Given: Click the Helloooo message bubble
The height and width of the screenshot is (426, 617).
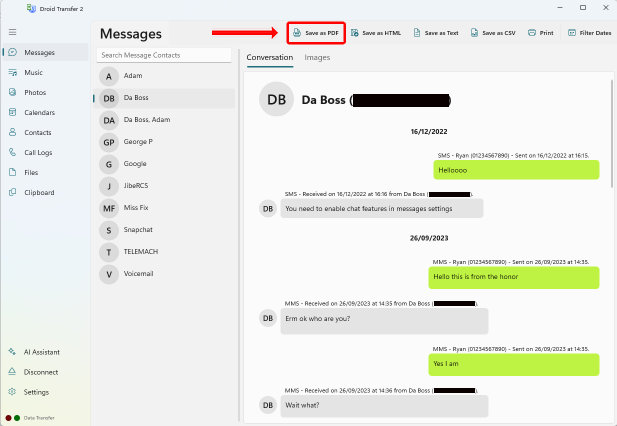Looking at the screenshot, I should pos(516,170).
